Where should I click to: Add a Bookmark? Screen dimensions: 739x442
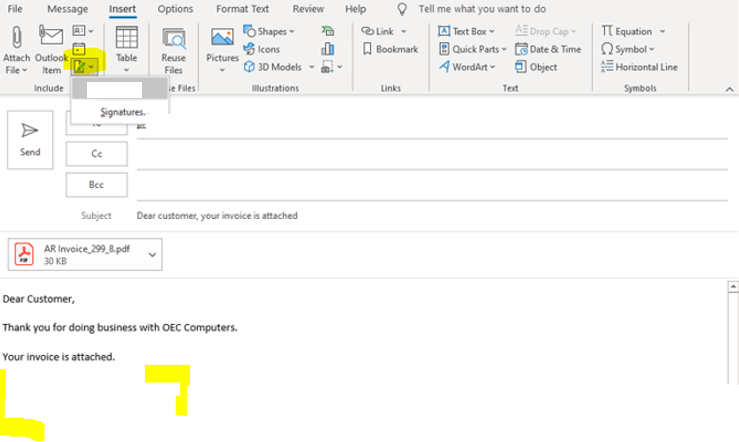(x=391, y=49)
